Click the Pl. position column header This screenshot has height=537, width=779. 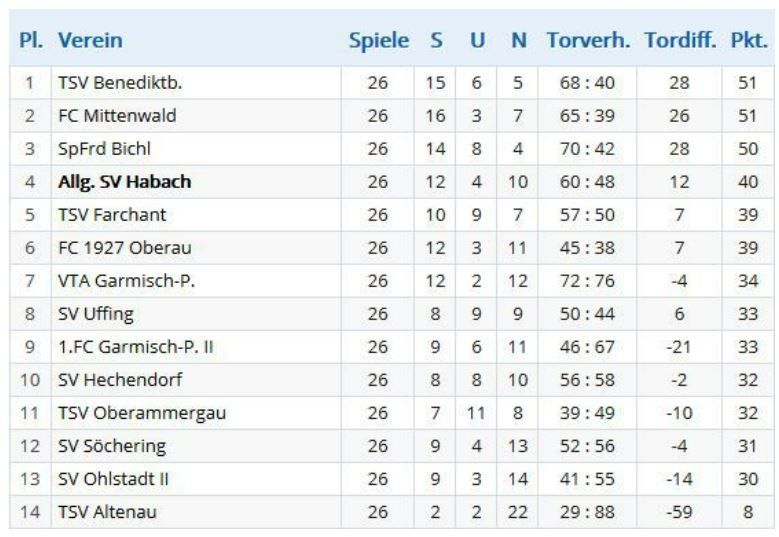tap(30, 41)
